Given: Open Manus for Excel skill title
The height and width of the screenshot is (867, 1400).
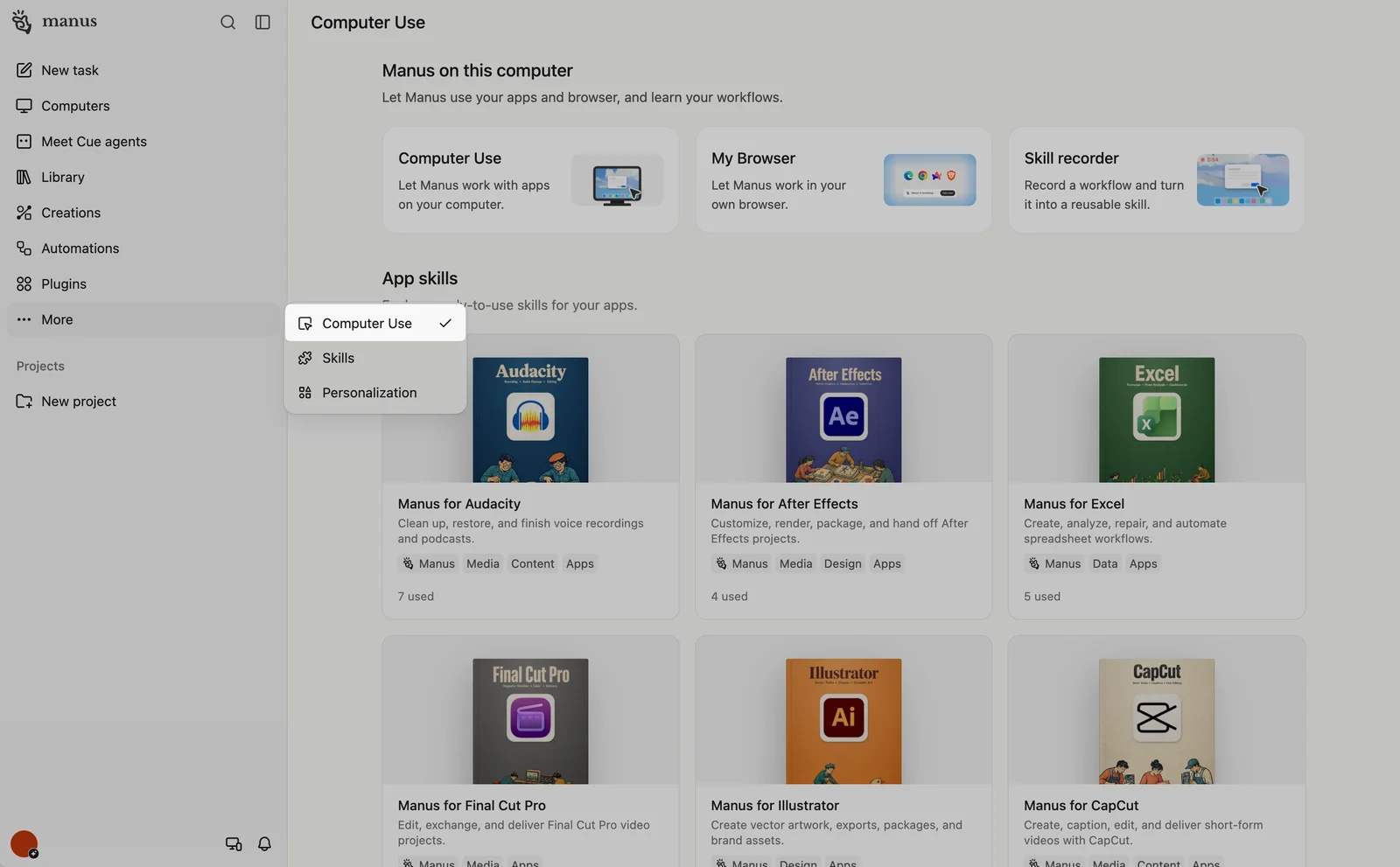Looking at the screenshot, I should pos(1074,504).
